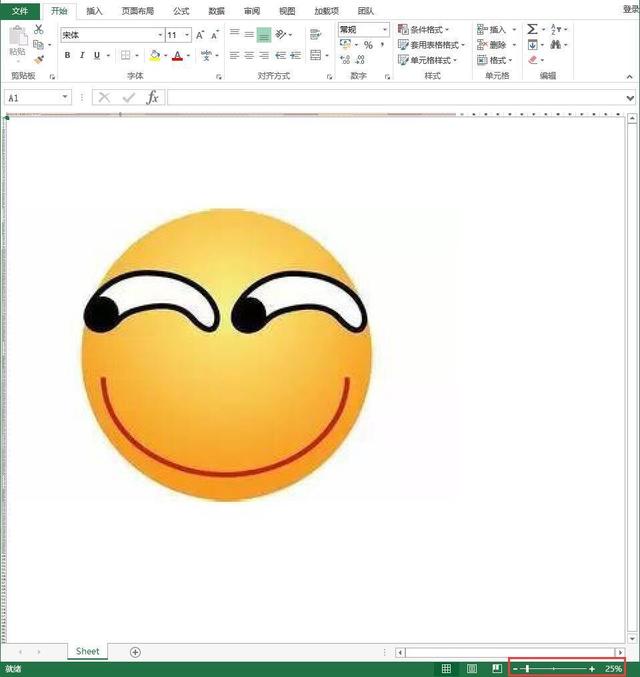The height and width of the screenshot is (677, 640).
Task: Select the Format Painter brush
Action: pos(39,59)
